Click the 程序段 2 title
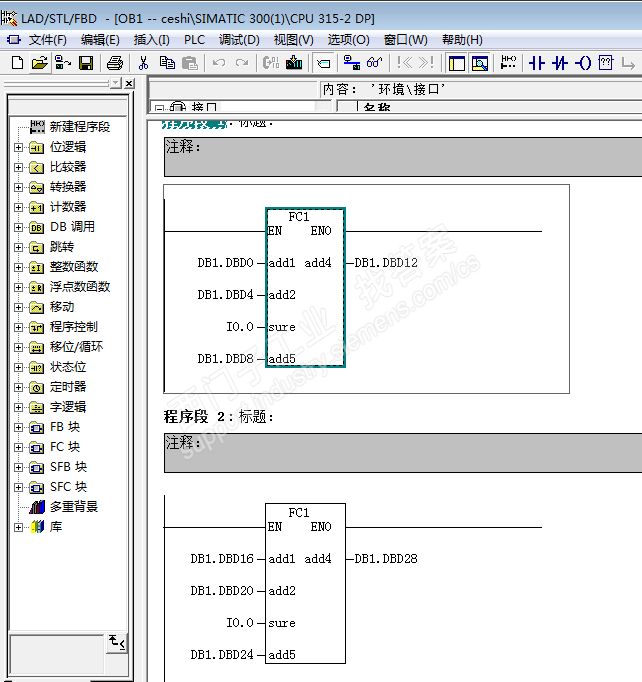Screen dimensions: 642x682 [219, 417]
